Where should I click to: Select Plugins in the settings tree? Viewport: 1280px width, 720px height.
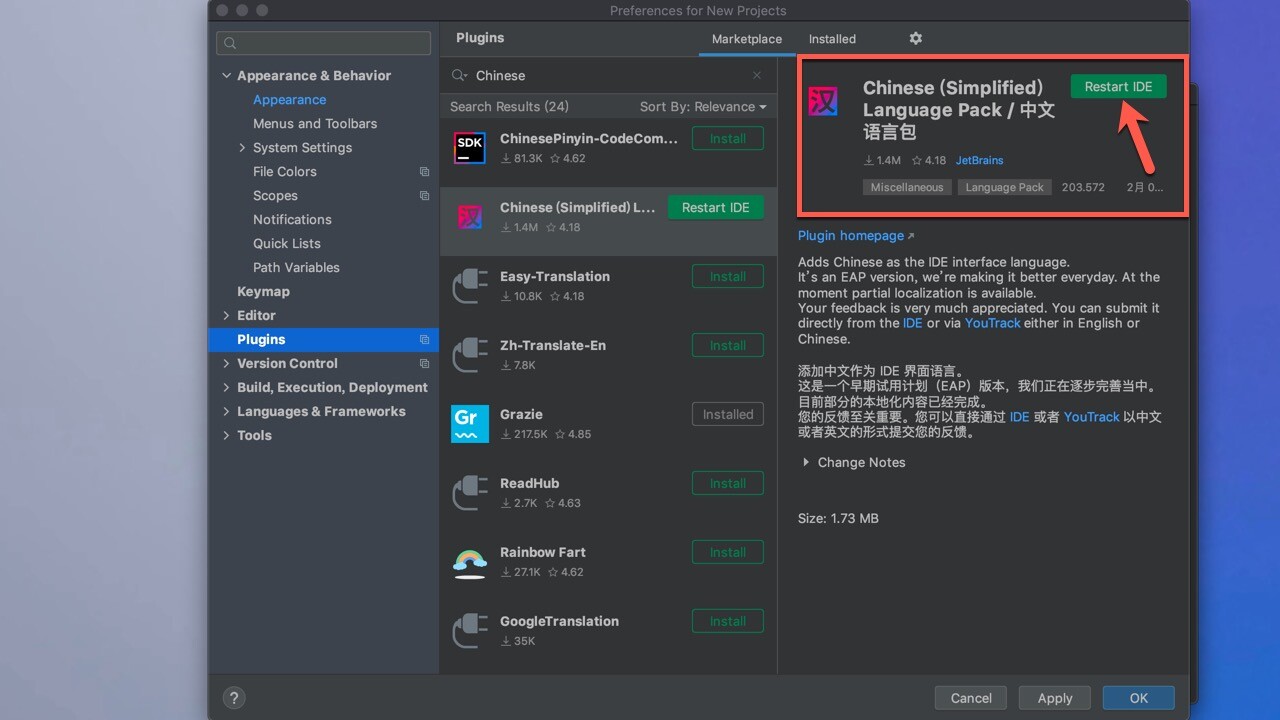pos(323,340)
